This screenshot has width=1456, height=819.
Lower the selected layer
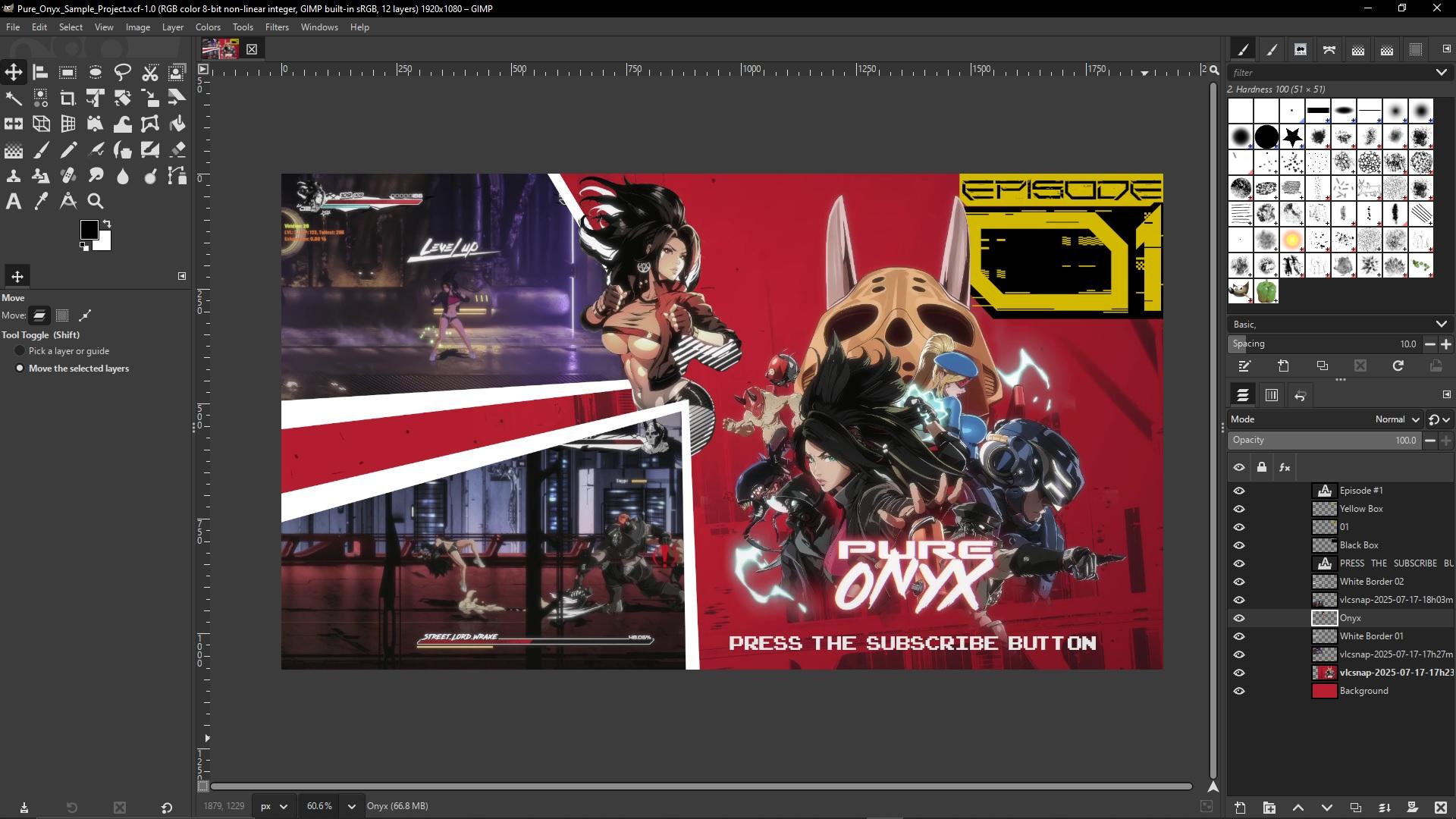[x=1326, y=808]
